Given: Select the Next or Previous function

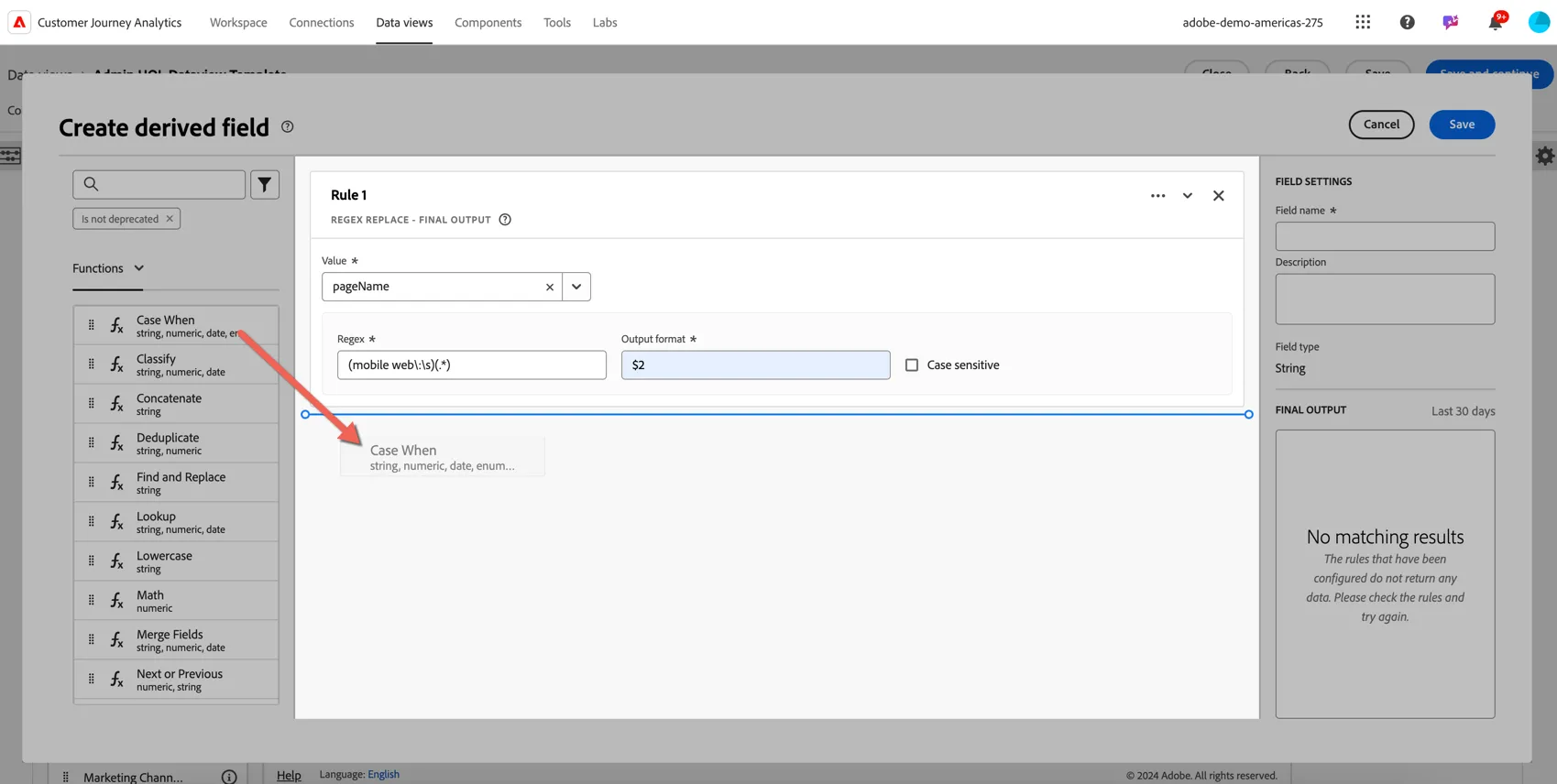Looking at the screenshot, I should (x=176, y=679).
